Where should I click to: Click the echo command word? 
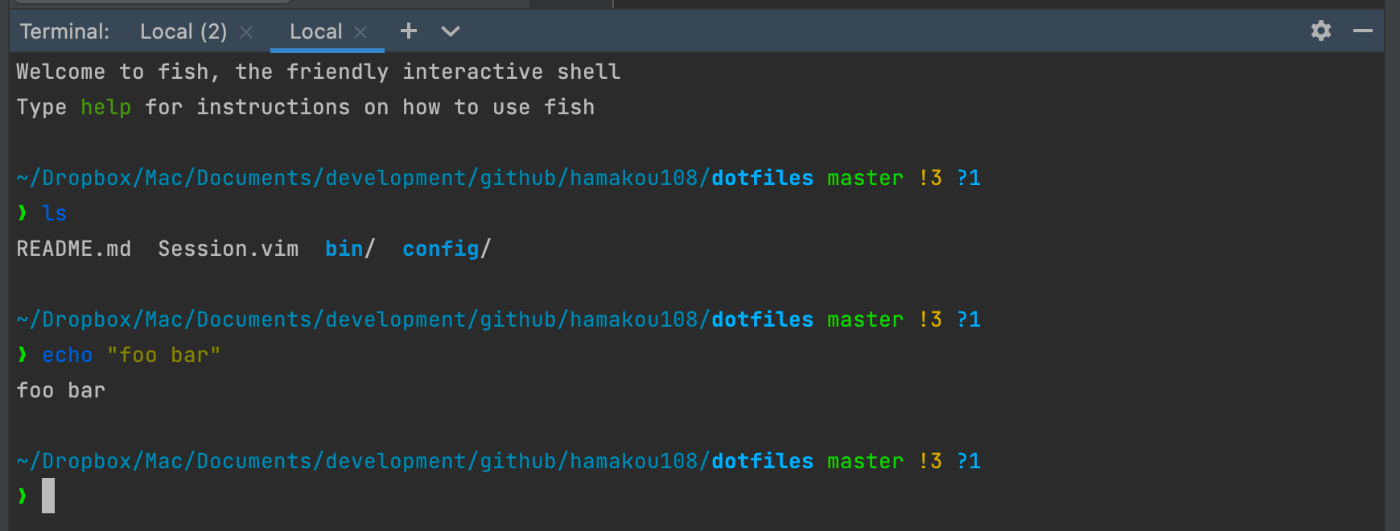click(x=67, y=355)
